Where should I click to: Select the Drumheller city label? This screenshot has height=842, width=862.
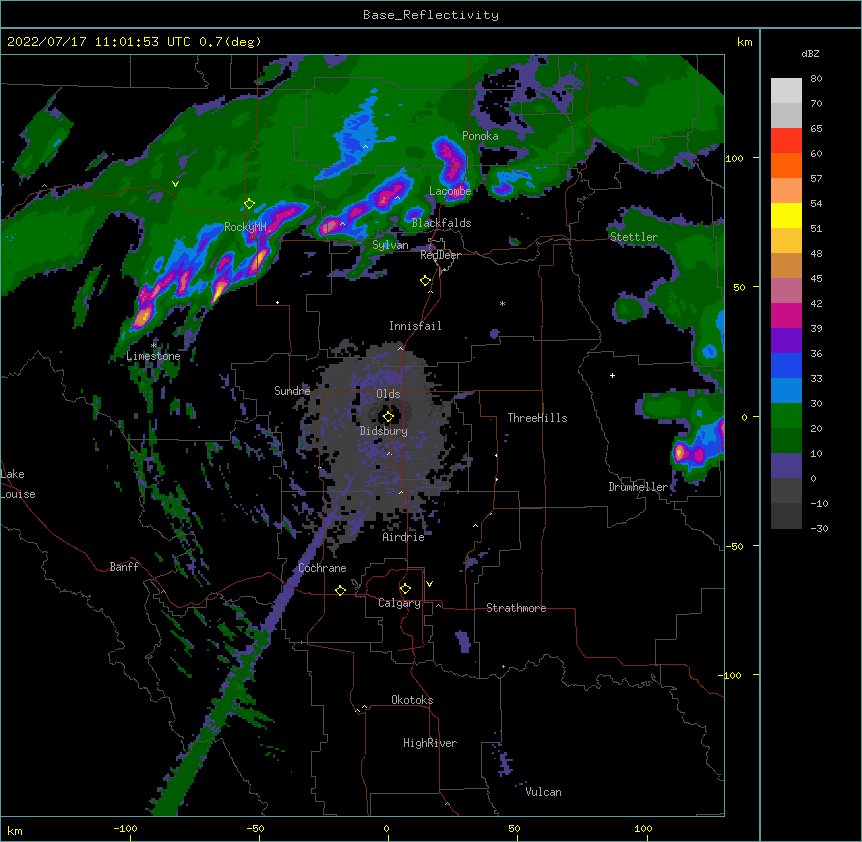tap(638, 487)
